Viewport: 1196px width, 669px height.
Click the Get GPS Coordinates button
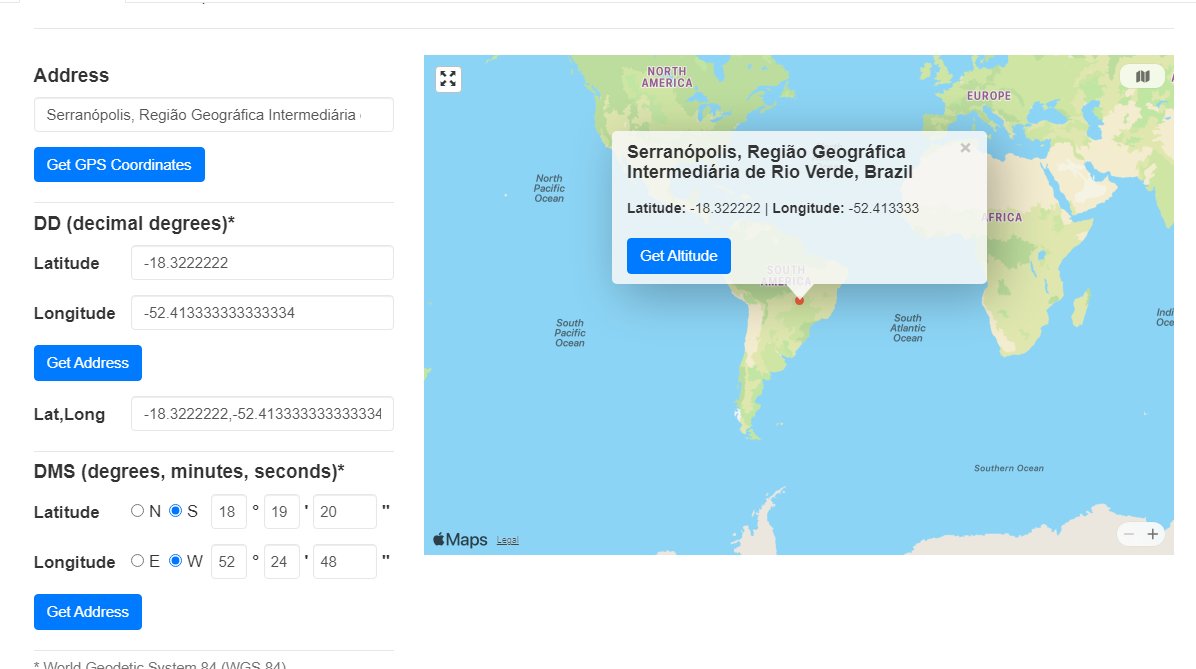tap(119, 165)
